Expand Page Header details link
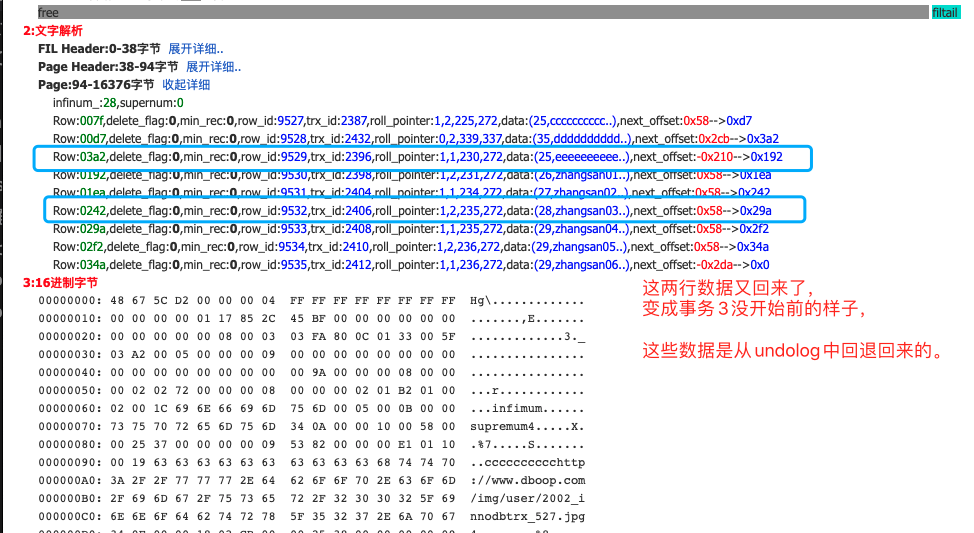 (214, 66)
